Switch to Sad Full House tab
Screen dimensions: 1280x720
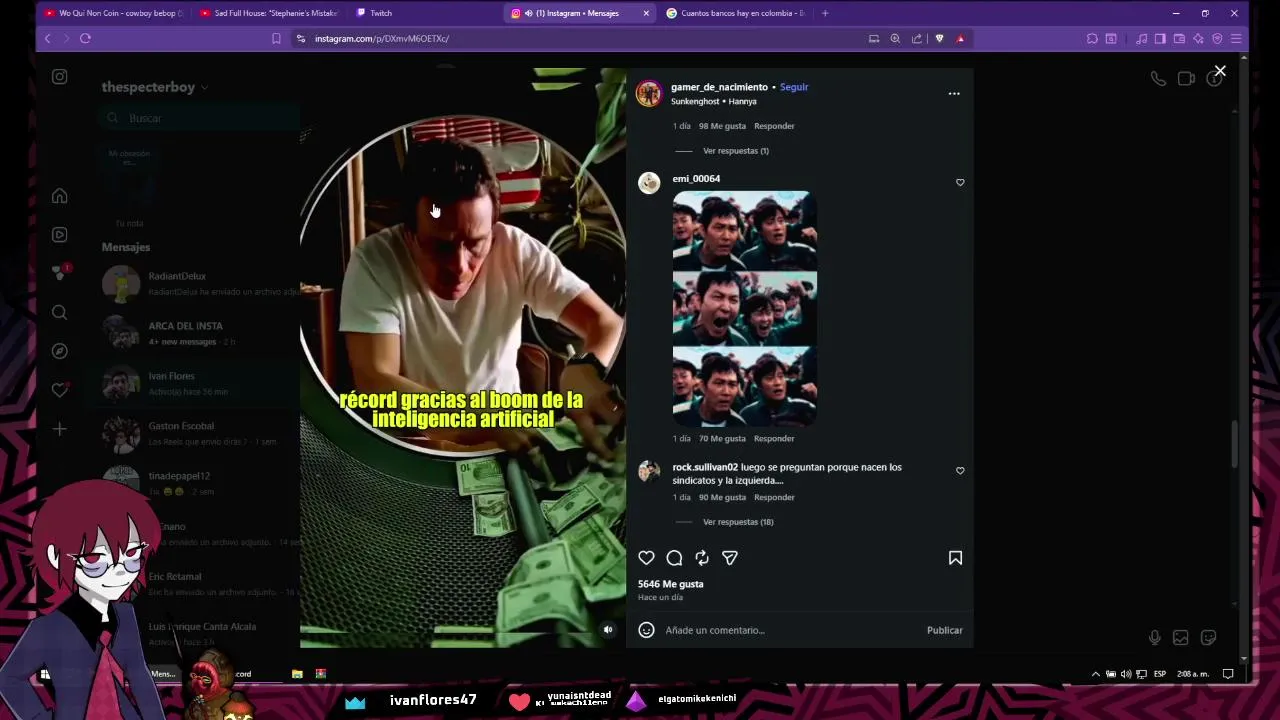tap(270, 13)
